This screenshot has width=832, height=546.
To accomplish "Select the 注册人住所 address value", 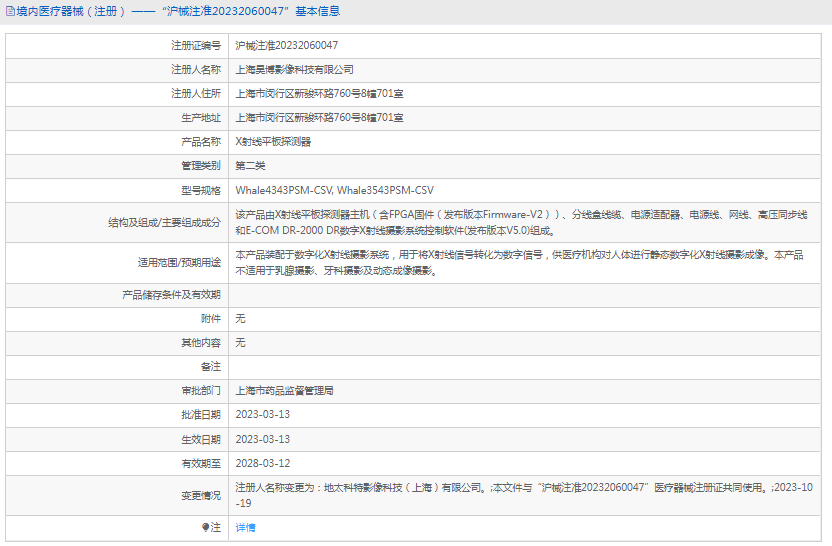I will (x=319, y=94).
